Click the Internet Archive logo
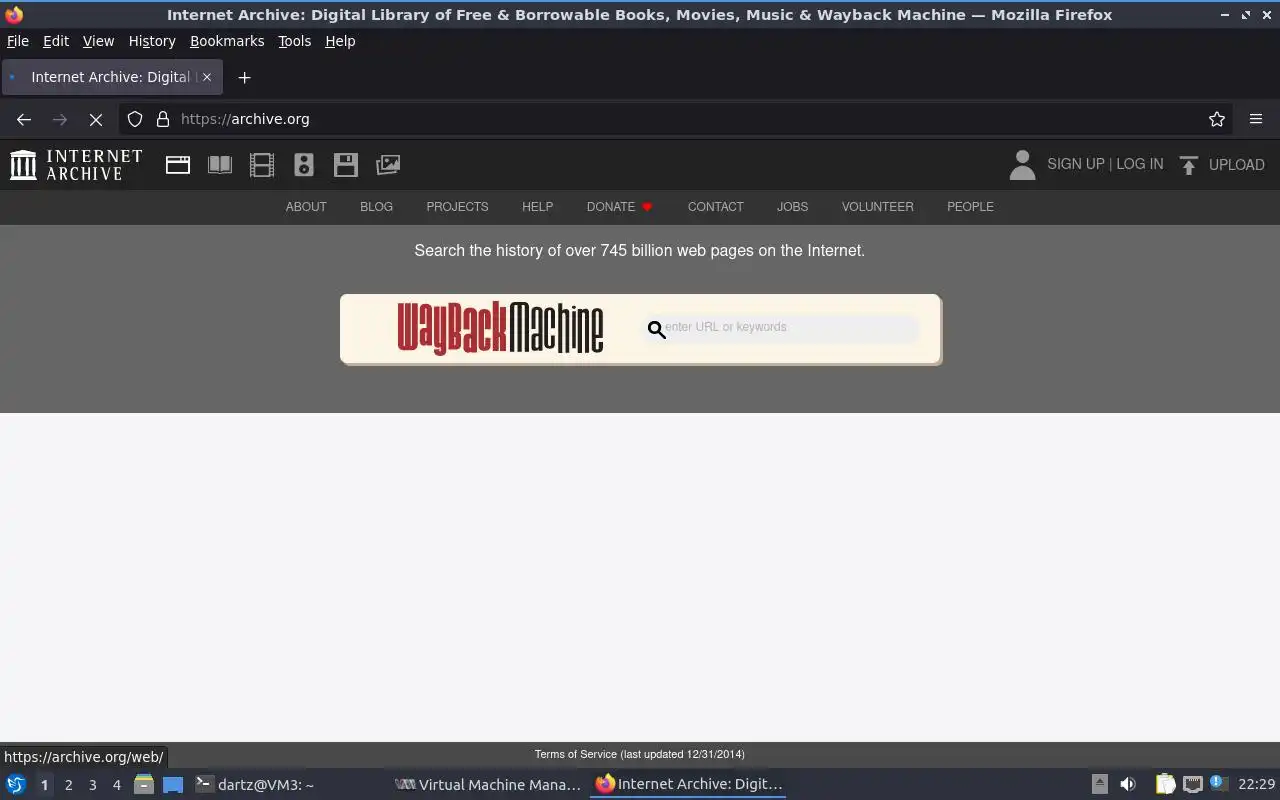This screenshot has width=1280, height=800. click(x=76, y=165)
